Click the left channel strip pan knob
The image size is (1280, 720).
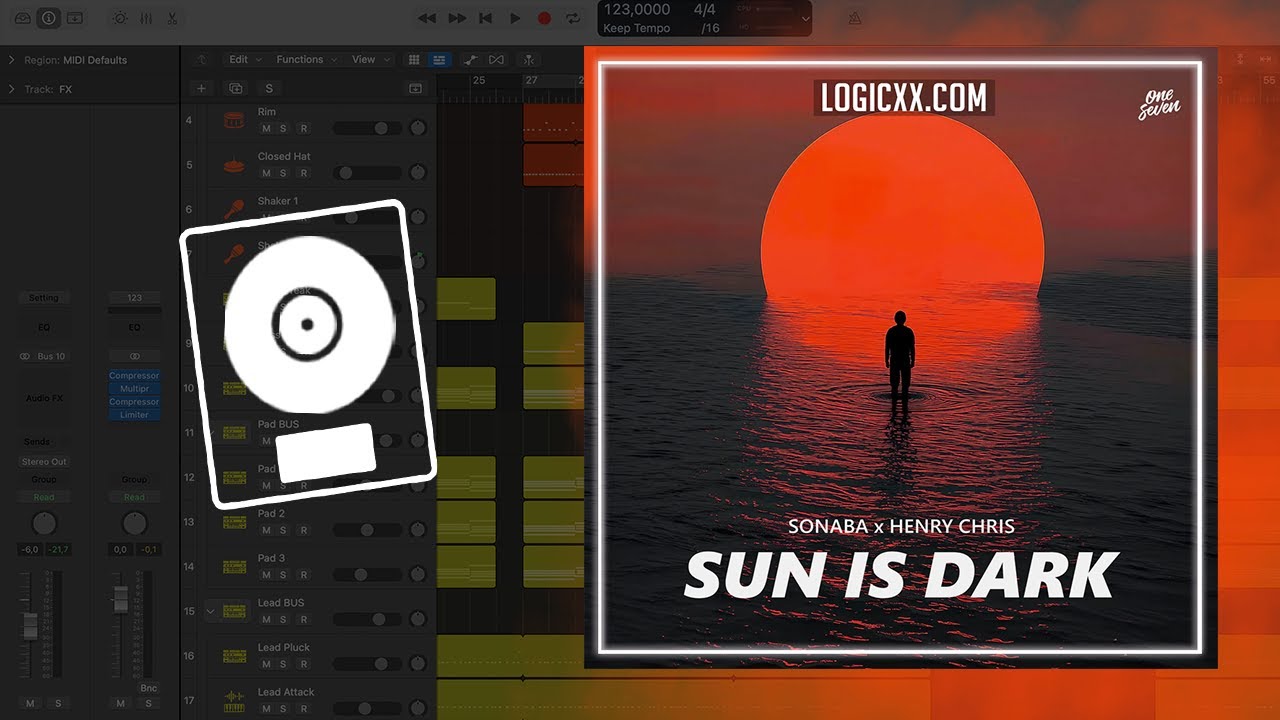coord(44,523)
